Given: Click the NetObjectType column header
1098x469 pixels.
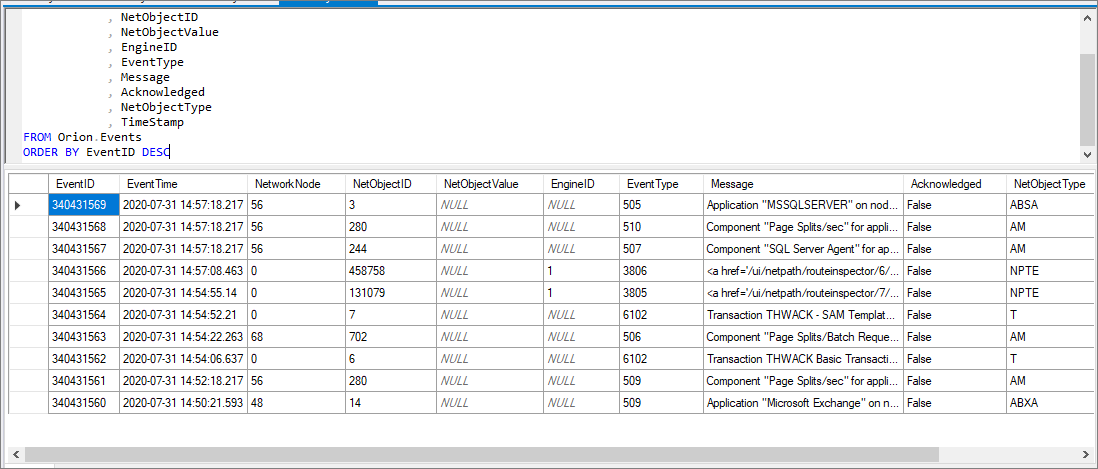Looking at the screenshot, I should (x=1050, y=184).
